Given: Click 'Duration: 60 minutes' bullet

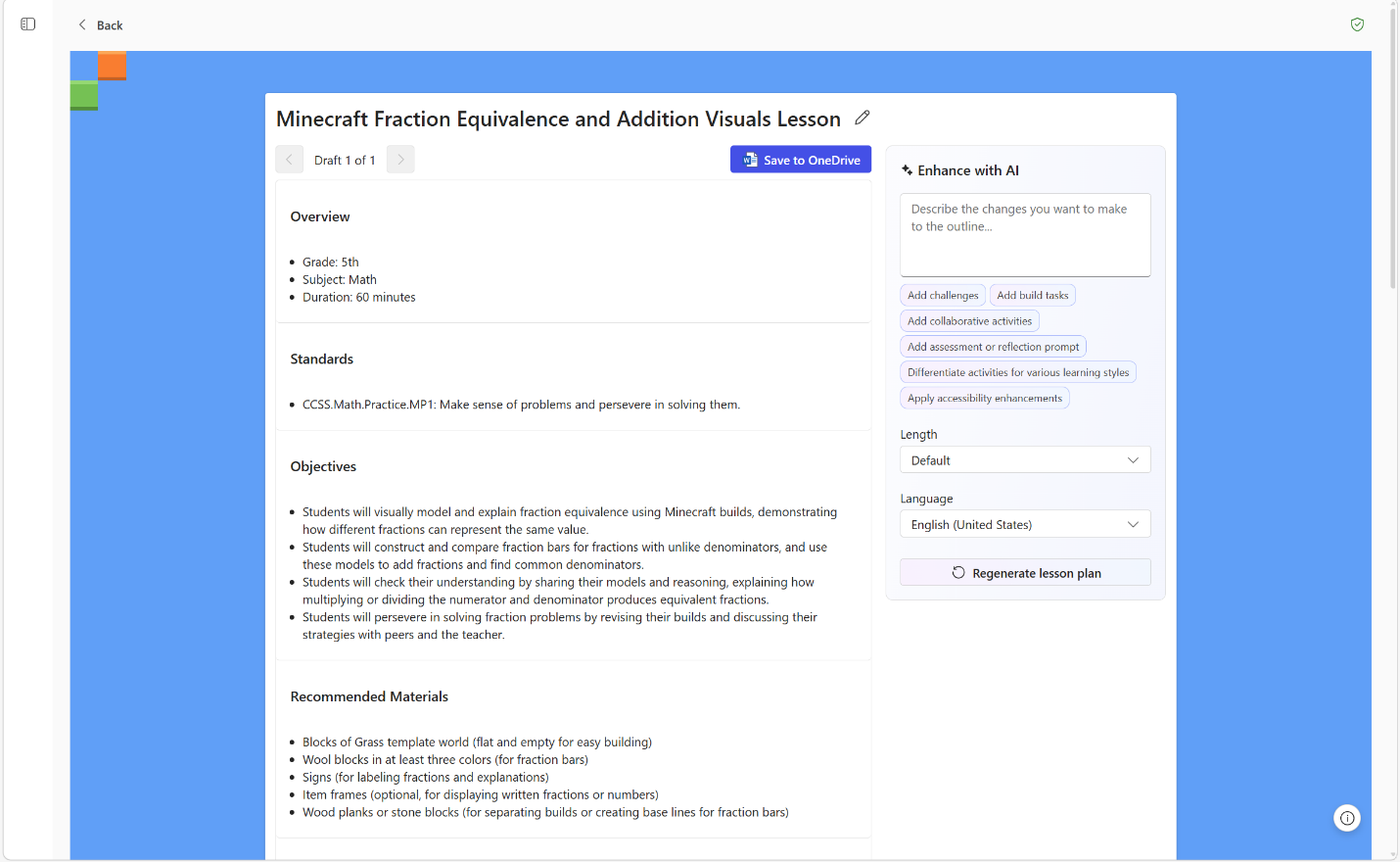Looking at the screenshot, I should 359,298.
